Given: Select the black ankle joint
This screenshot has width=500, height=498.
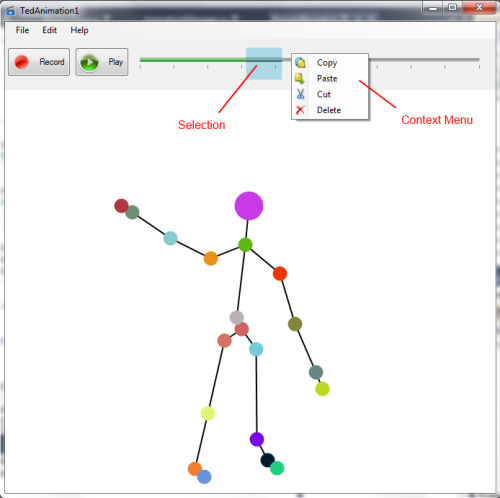Looking at the screenshot, I should (x=267, y=460).
